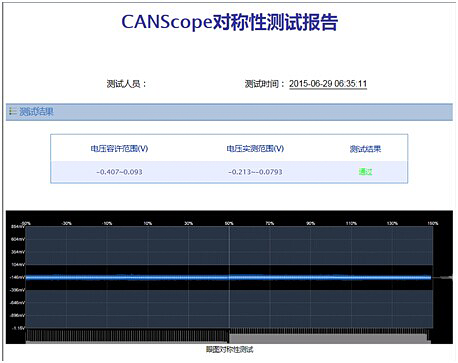Click the blue waveform trace in the chart
The image size is (458, 363).
(x=228, y=277)
